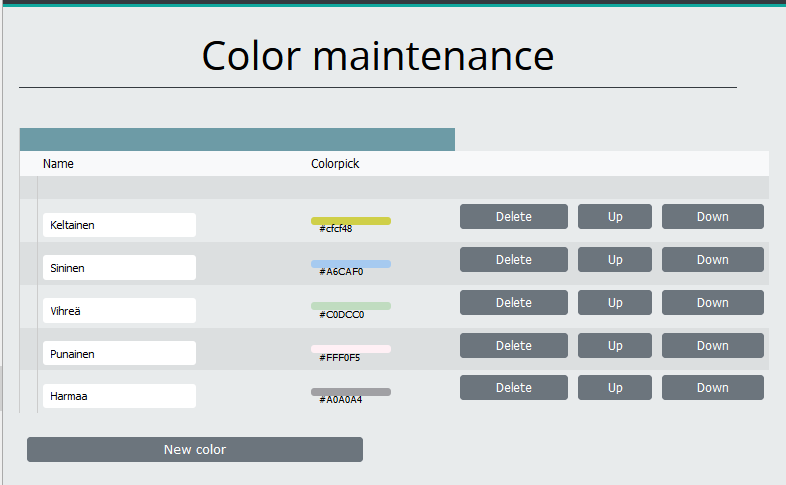Image resolution: width=786 pixels, height=485 pixels.
Task: Click the Colorpick column header
Action: pos(335,164)
